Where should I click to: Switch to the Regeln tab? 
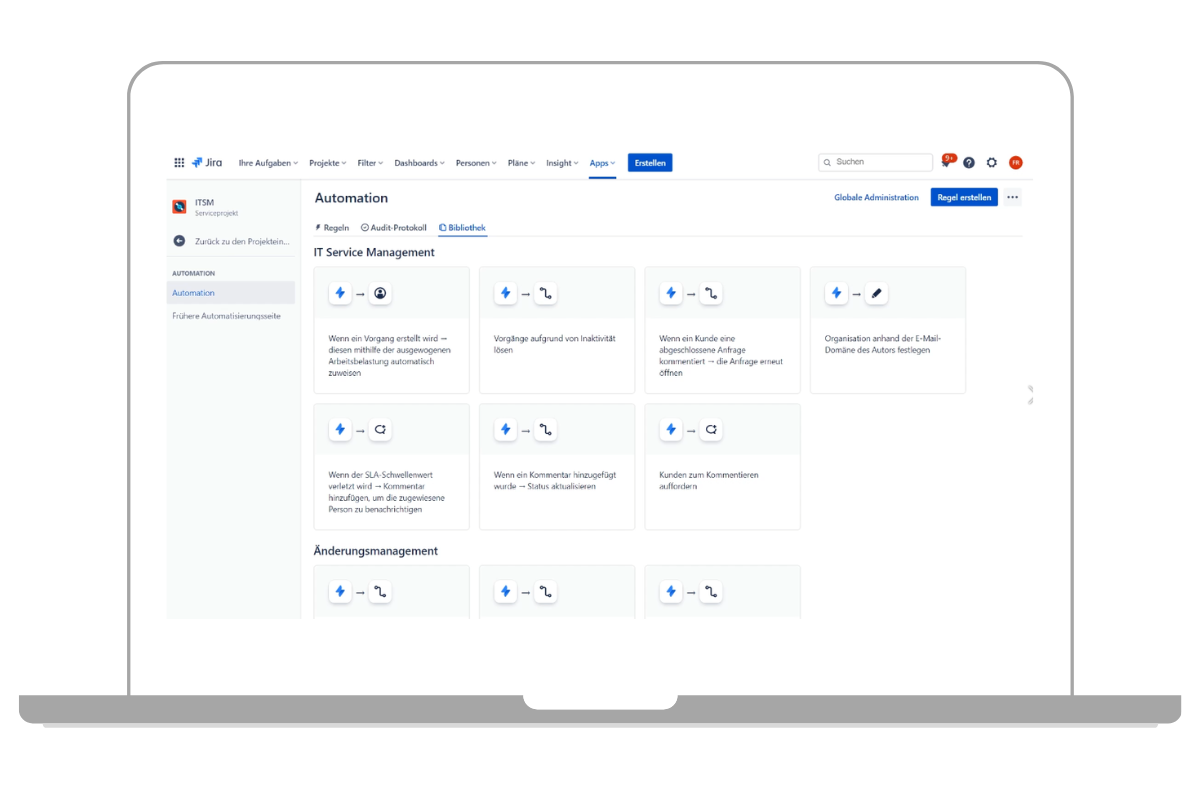tap(332, 228)
